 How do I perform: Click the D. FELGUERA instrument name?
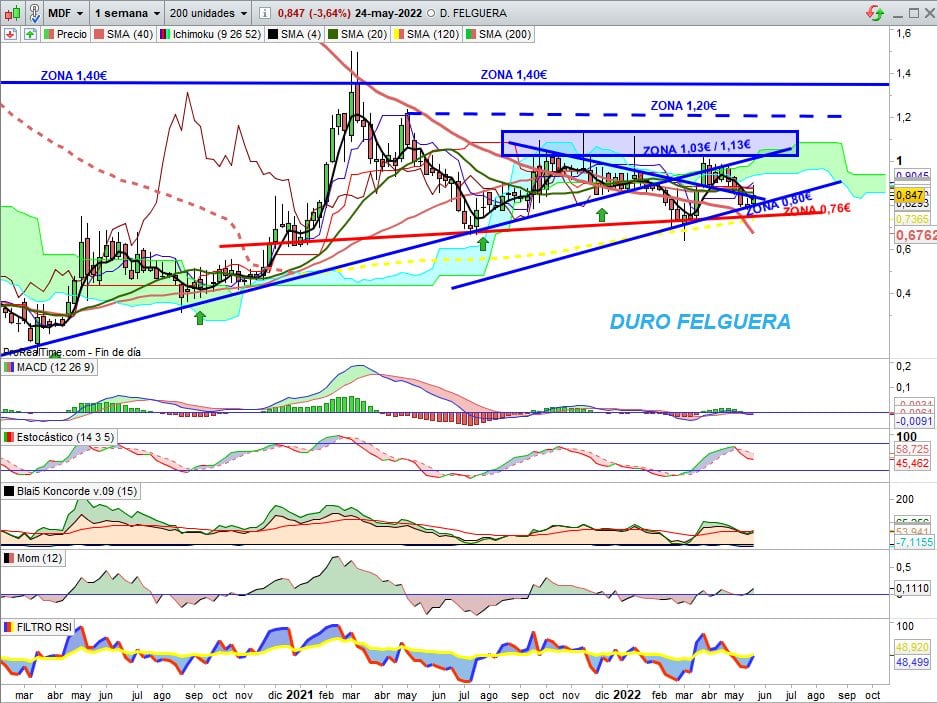(x=473, y=13)
